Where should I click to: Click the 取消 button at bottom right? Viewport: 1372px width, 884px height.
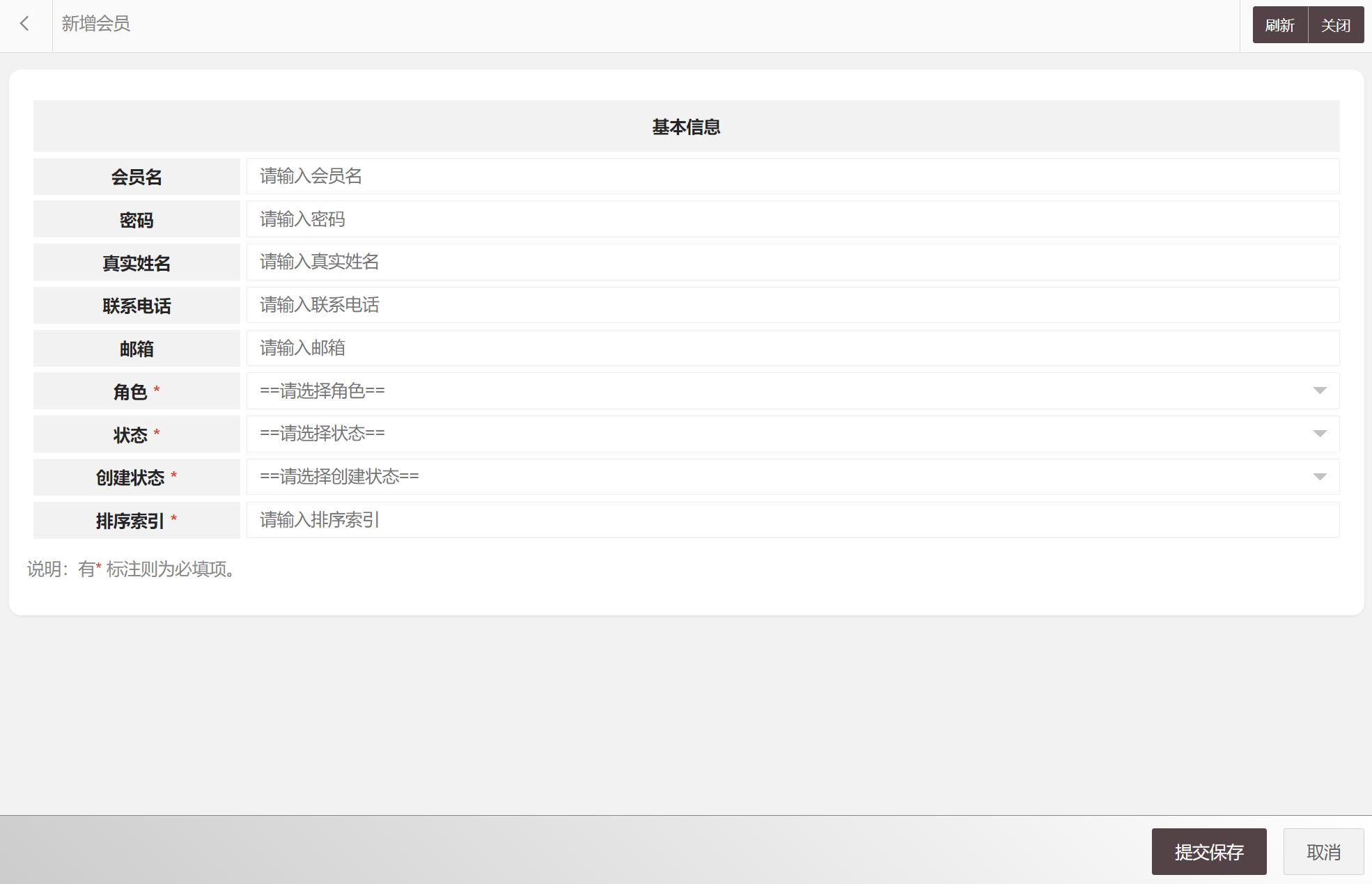(x=1323, y=851)
